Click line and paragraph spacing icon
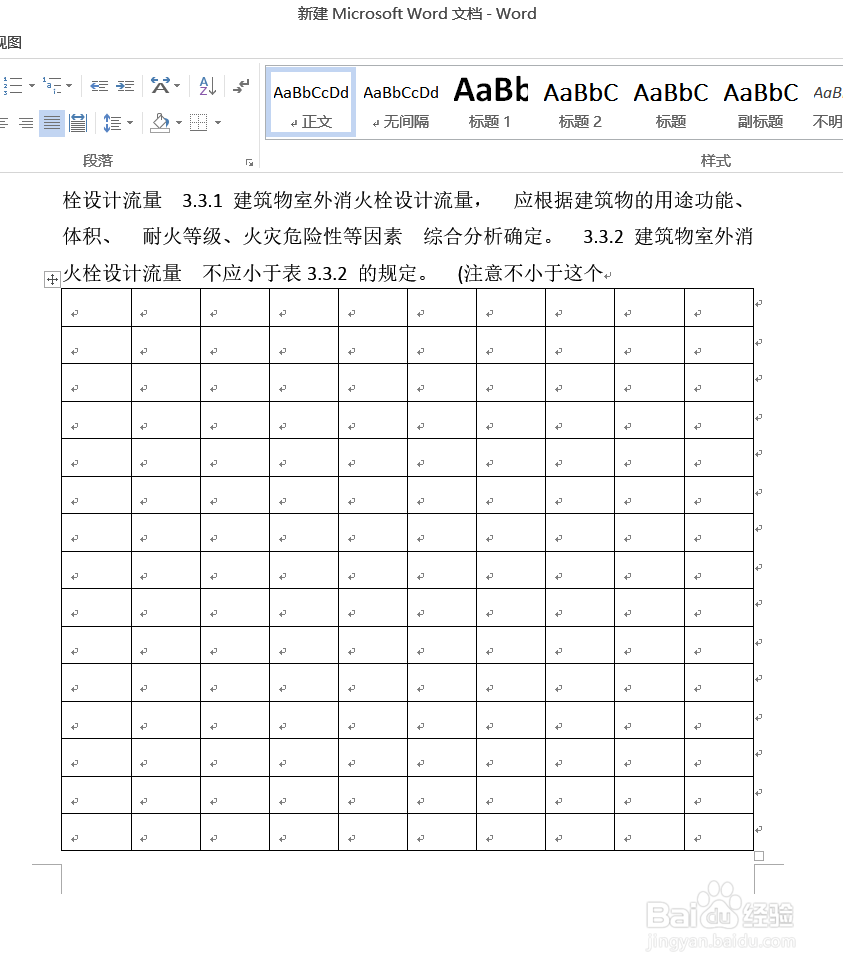This screenshot has height=971, width=843. 112,123
